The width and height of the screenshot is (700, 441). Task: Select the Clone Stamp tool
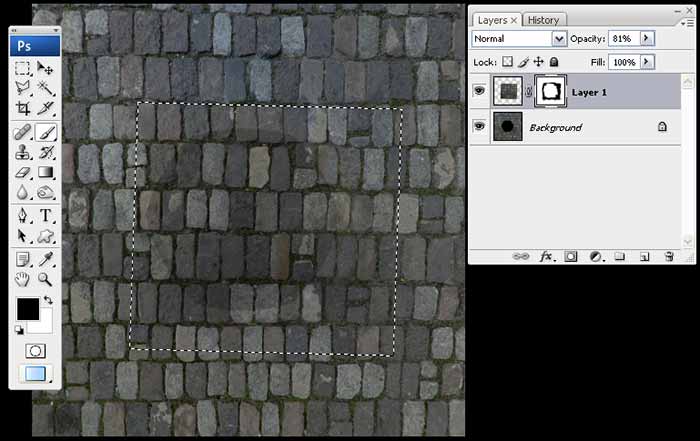tap(23, 152)
